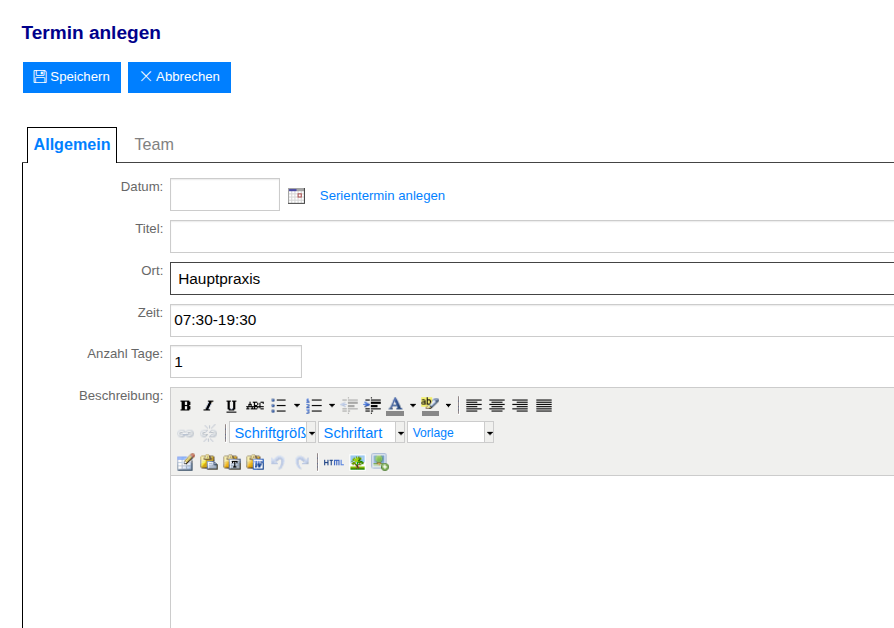The image size is (894, 628).
Task: Apply strikethrough formatting
Action: point(255,405)
